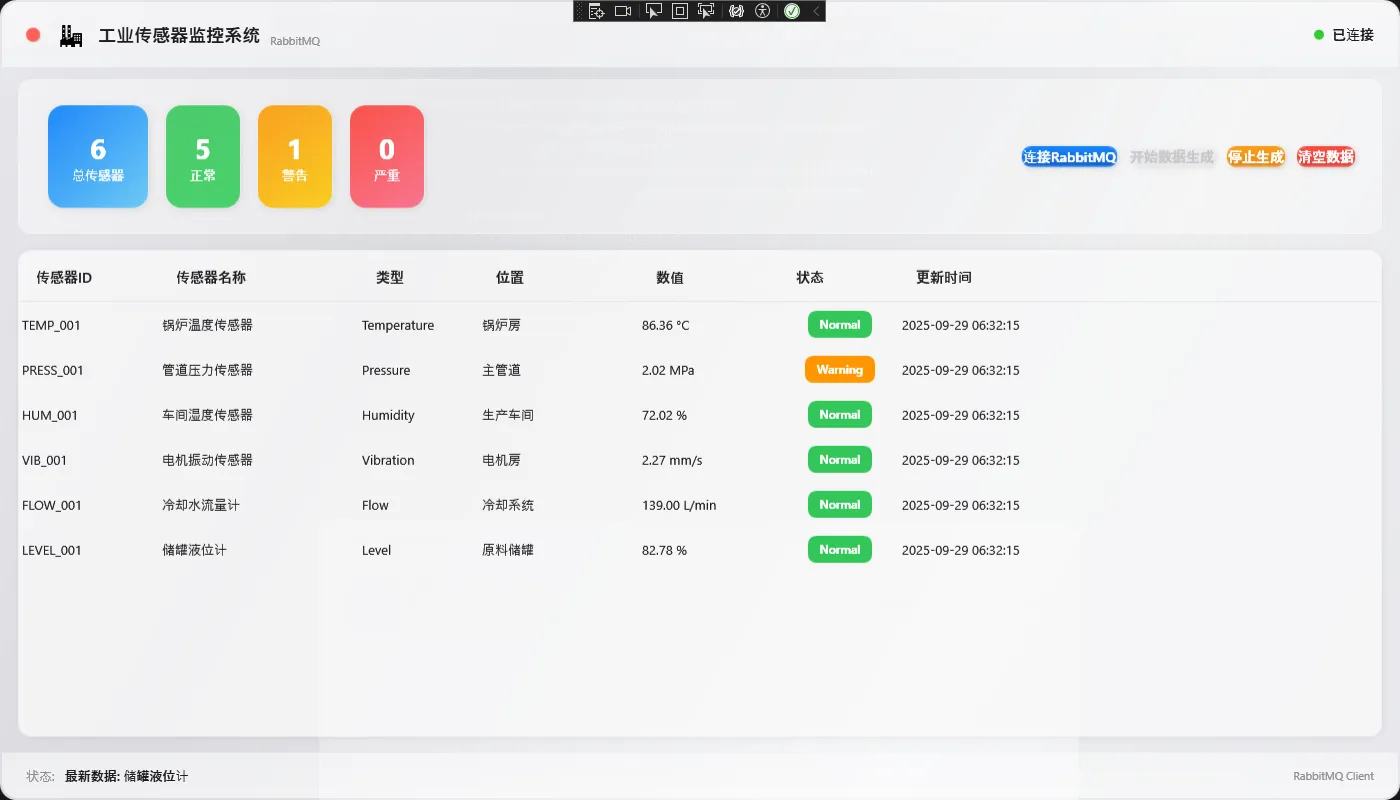This screenshot has height=800, width=1400.
Task: Collapse the debug toolbar with the chevron
Action: [816, 11]
